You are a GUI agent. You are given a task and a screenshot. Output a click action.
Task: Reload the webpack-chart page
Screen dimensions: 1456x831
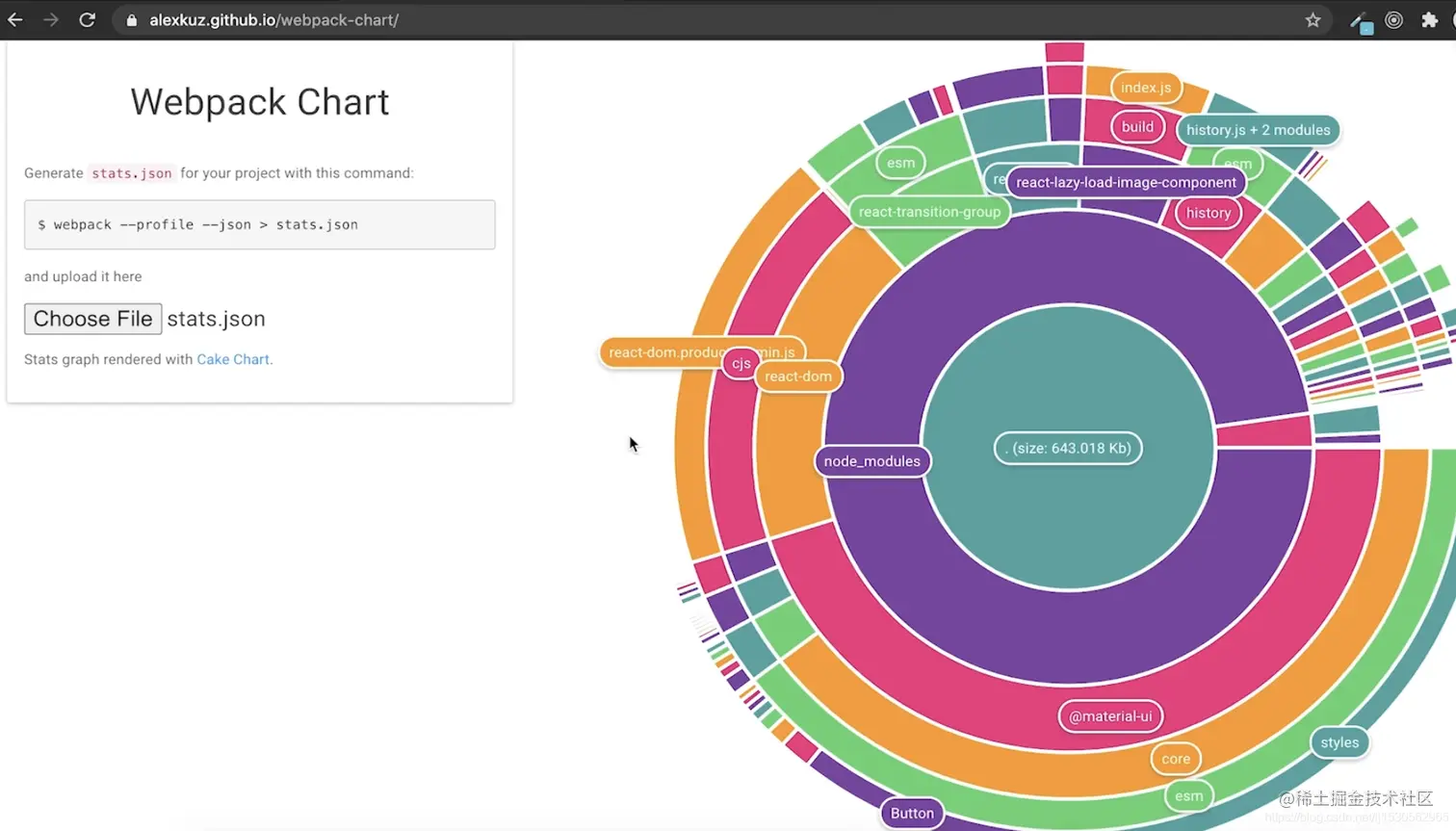(87, 19)
